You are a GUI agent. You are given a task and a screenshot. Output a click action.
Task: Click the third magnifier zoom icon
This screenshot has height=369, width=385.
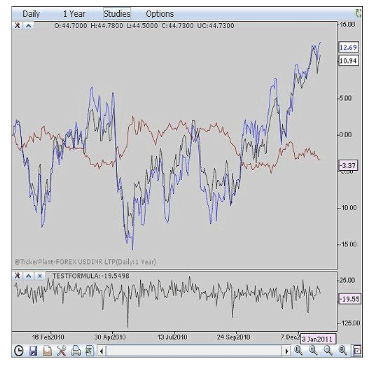point(328,350)
